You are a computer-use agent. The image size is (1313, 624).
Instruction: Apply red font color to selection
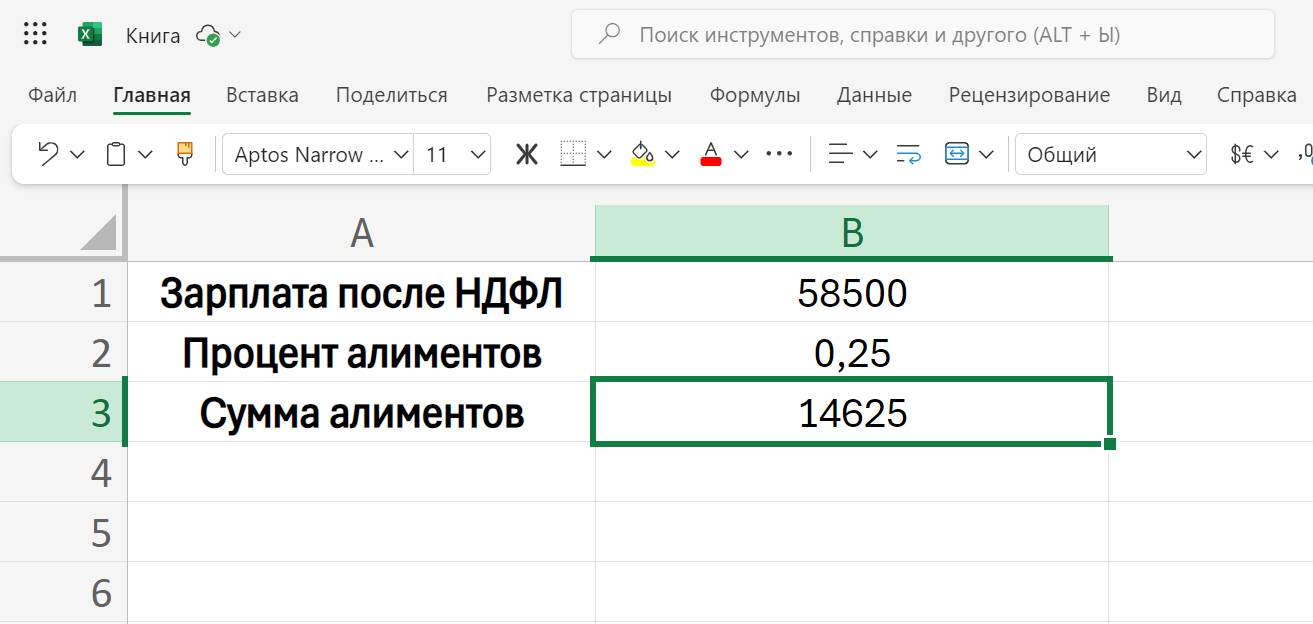click(x=712, y=153)
